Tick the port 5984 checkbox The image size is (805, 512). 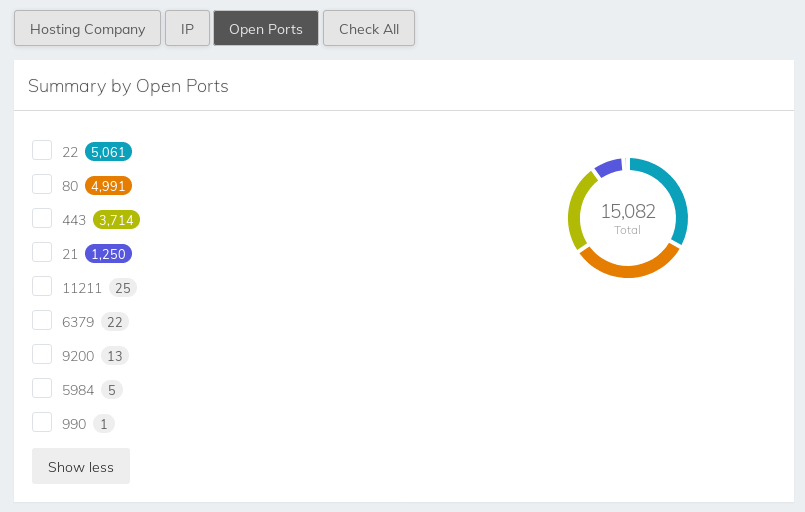coord(42,388)
